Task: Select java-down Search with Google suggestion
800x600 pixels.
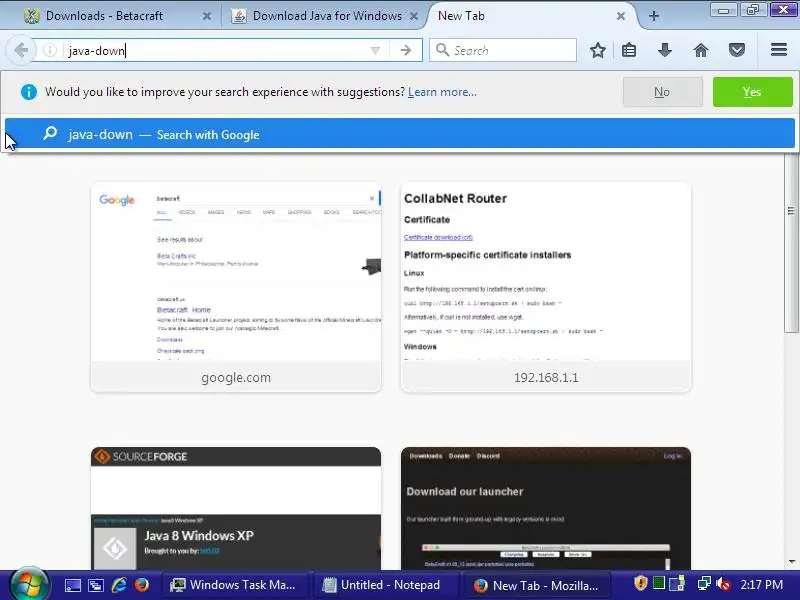Action: tap(399, 134)
